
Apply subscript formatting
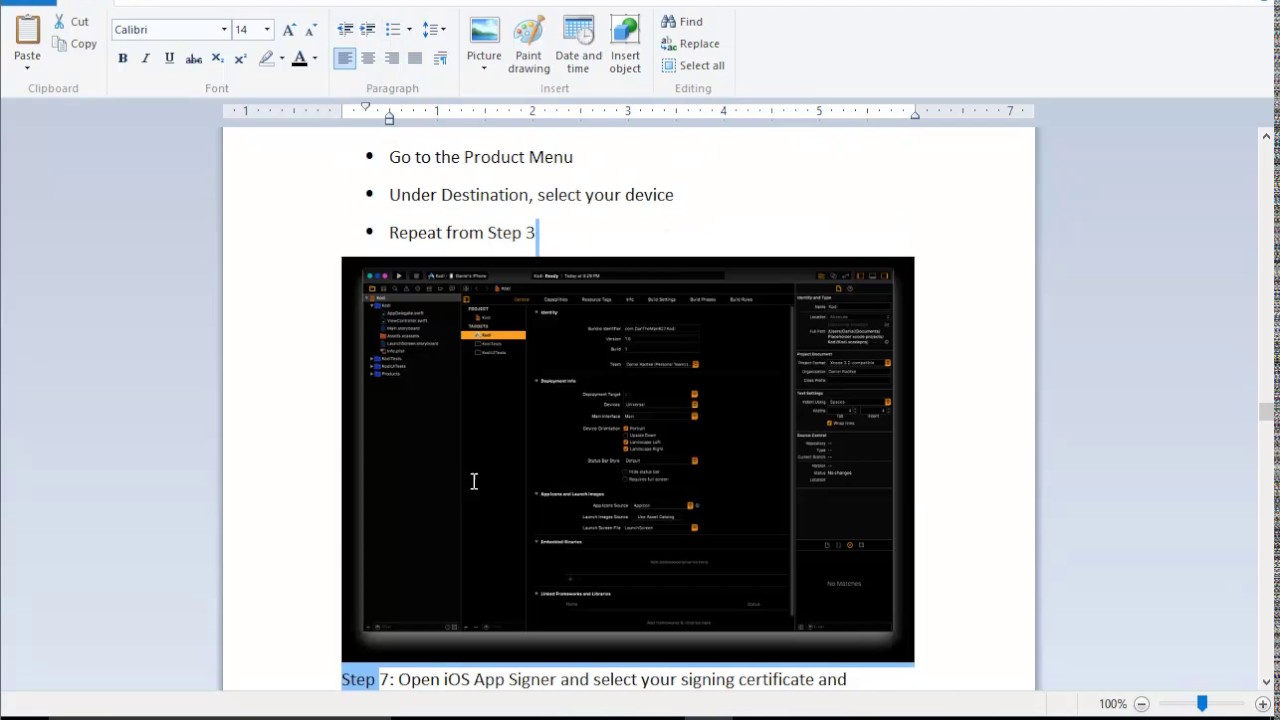pyautogui.click(x=217, y=59)
